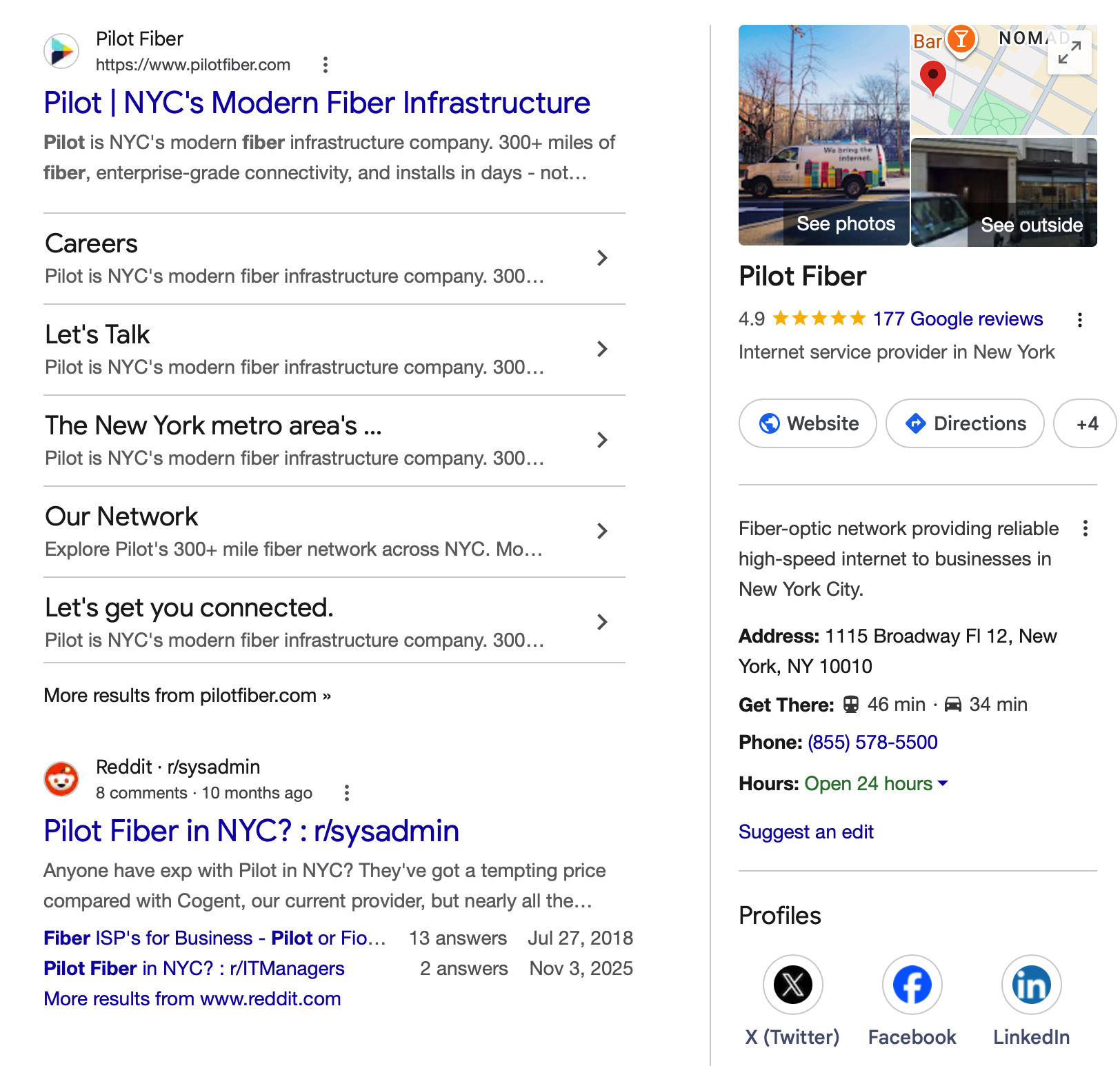The height and width of the screenshot is (1066, 1120).
Task: Click the "Nov 3, 2025" date text
Action: (x=581, y=968)
